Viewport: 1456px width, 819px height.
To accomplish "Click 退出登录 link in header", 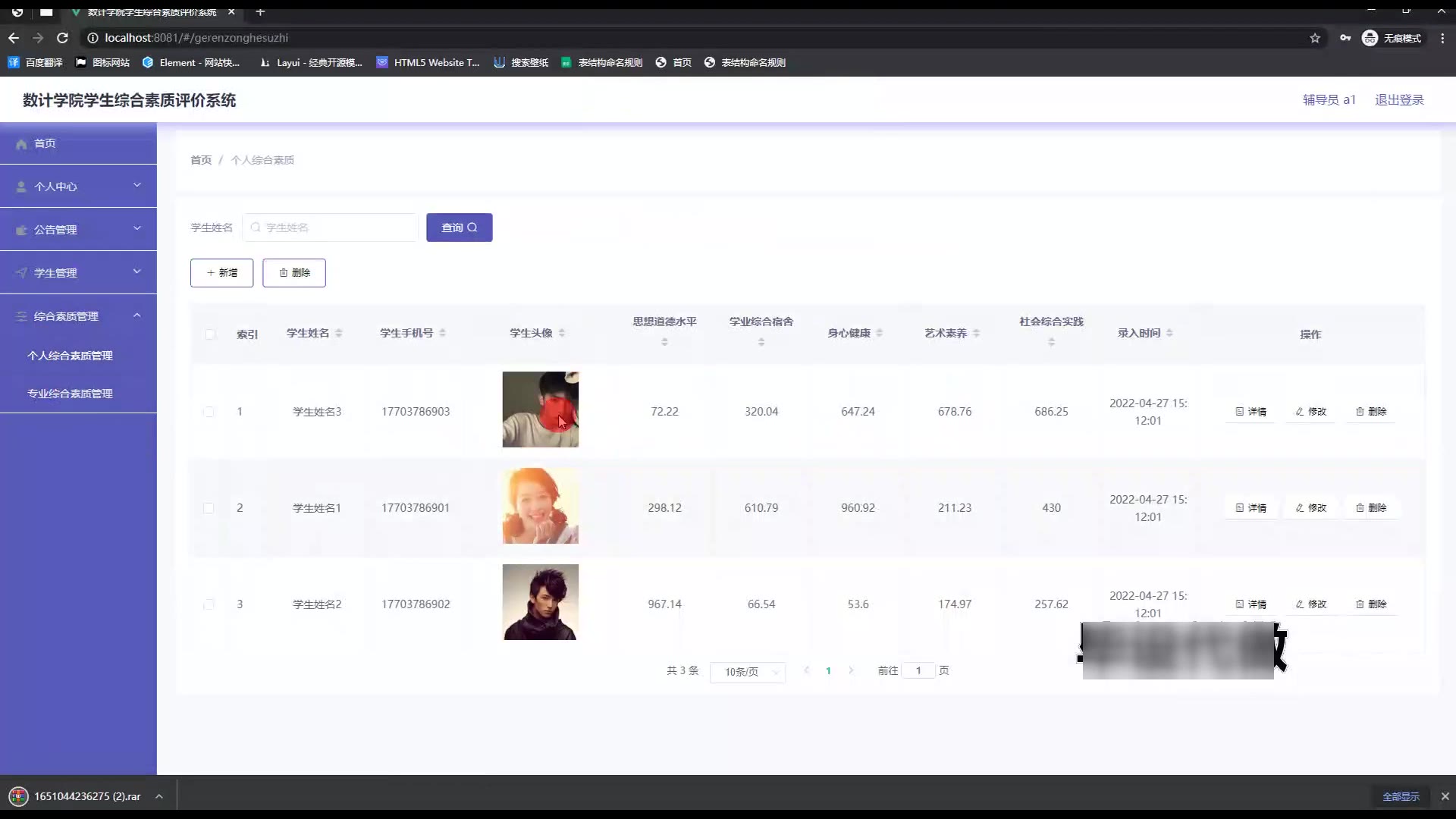I will click(1399, 100).
